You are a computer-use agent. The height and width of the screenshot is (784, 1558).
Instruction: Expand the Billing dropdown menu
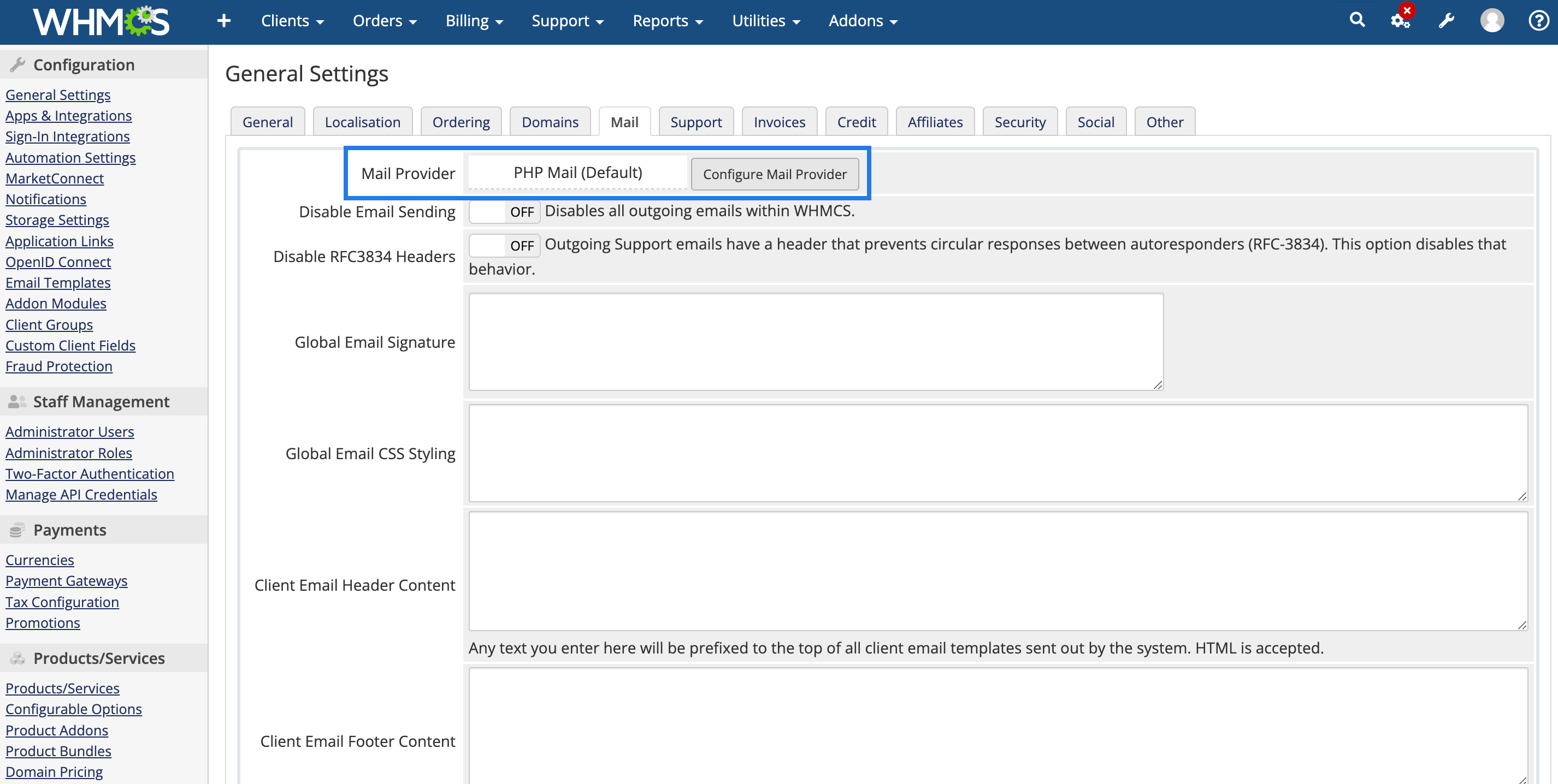(474, 21)
